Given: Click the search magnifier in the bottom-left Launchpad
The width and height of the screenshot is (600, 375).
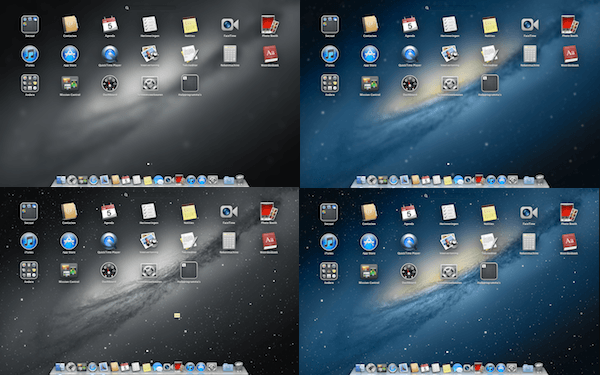Looking at the screenshot, I should (x=126, y=195).
